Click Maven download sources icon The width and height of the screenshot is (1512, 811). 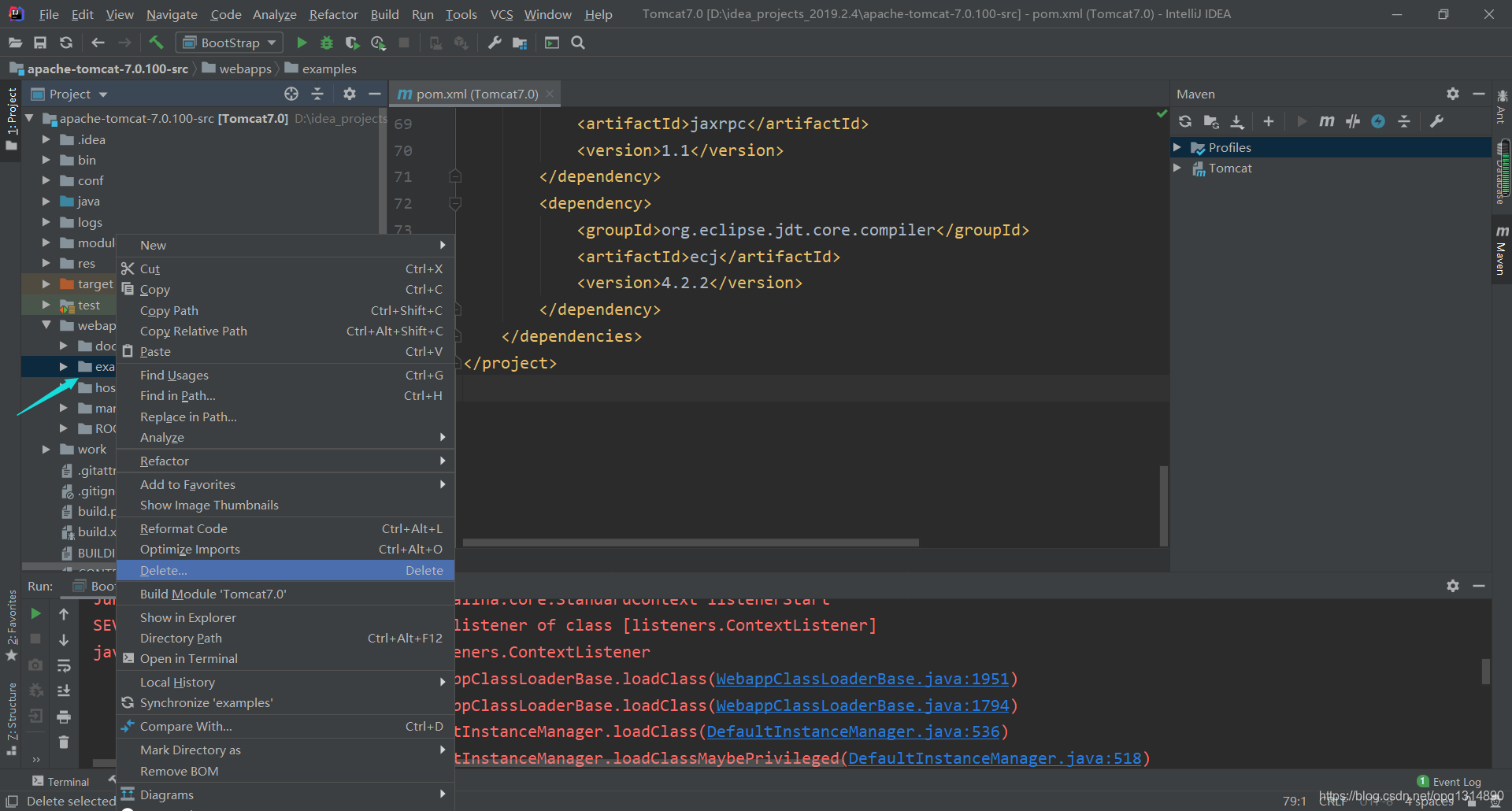(1237, 121)
